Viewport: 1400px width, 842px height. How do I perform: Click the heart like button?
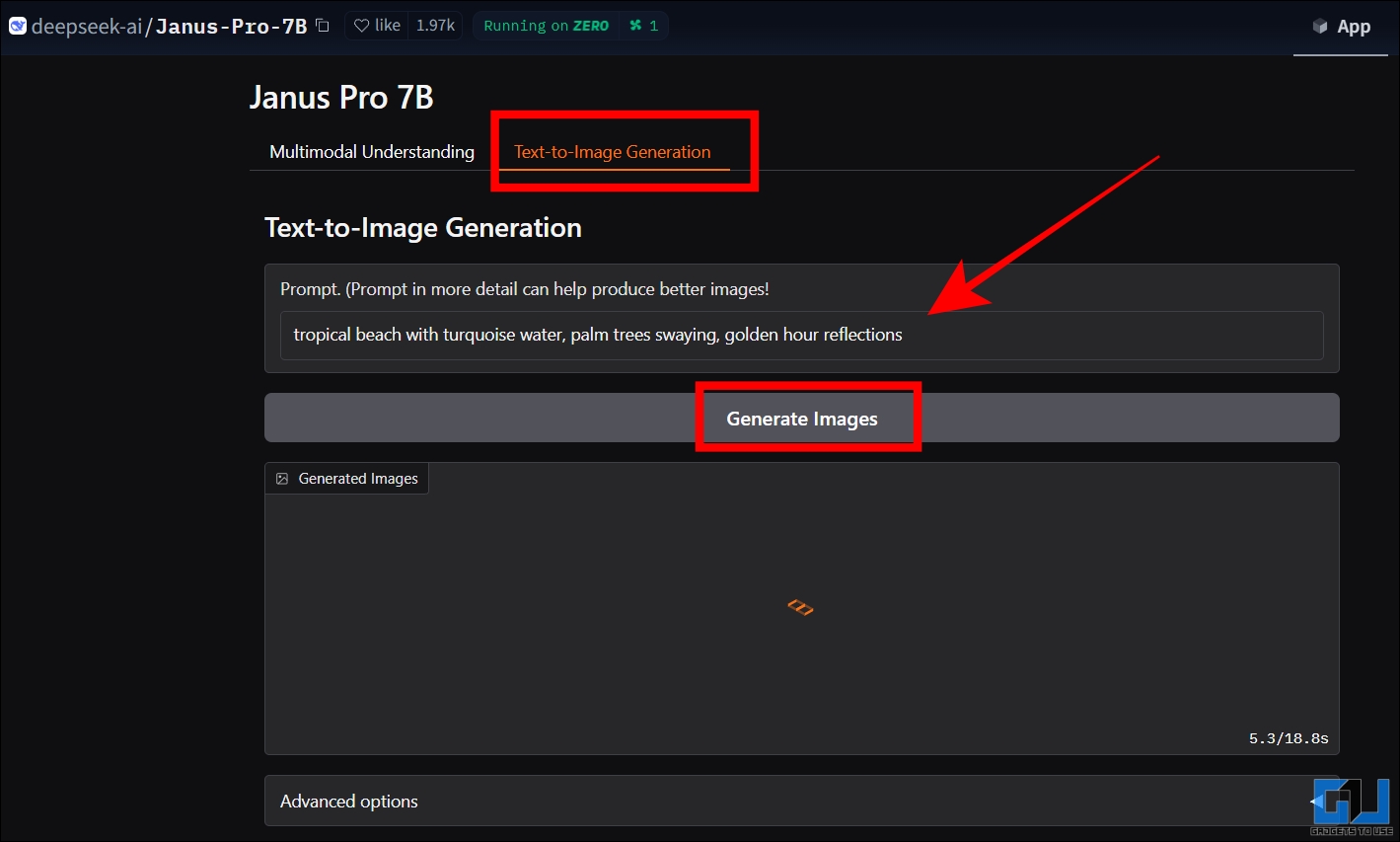[x=377, y=26]
